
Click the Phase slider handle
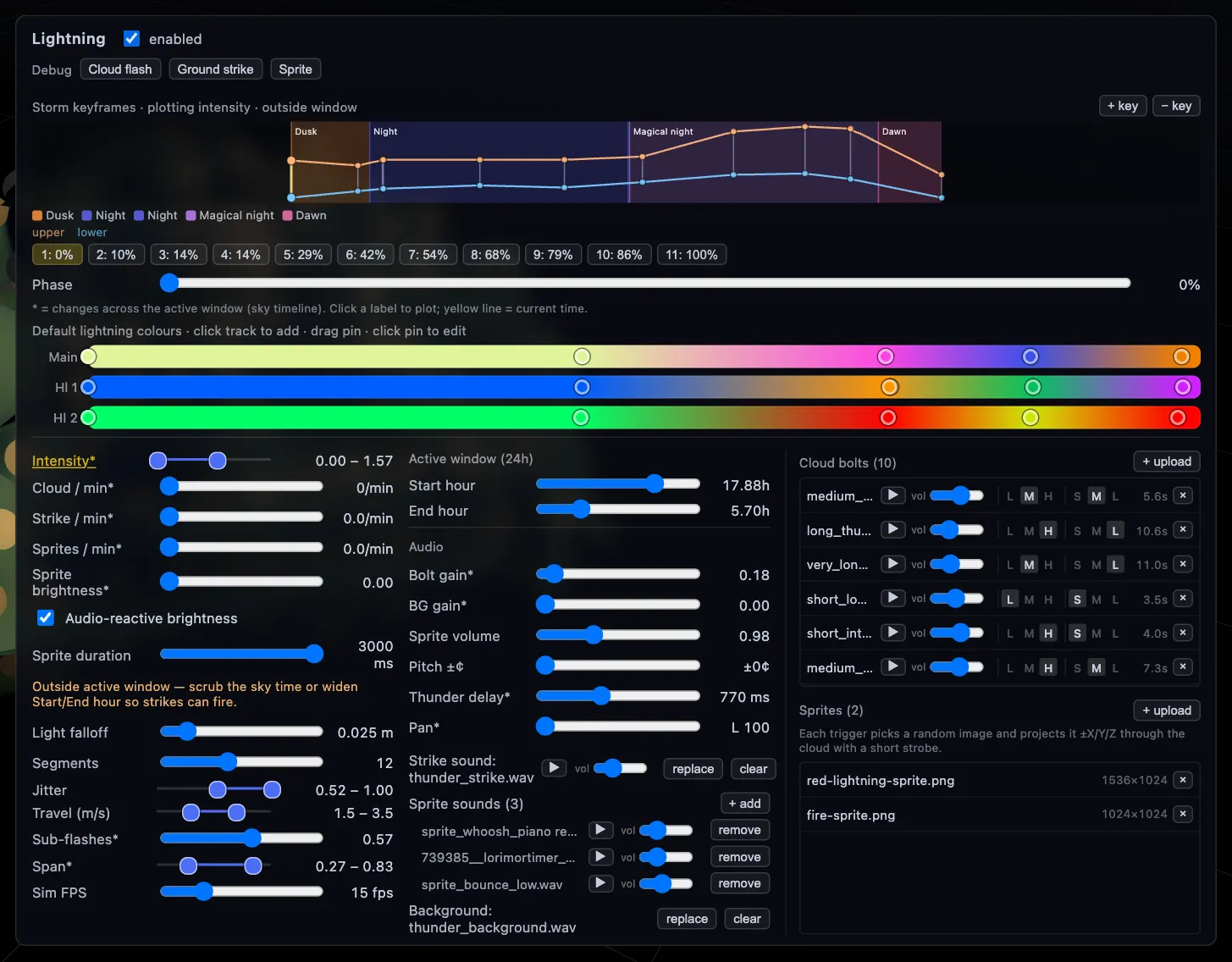[x=169, y=283]
